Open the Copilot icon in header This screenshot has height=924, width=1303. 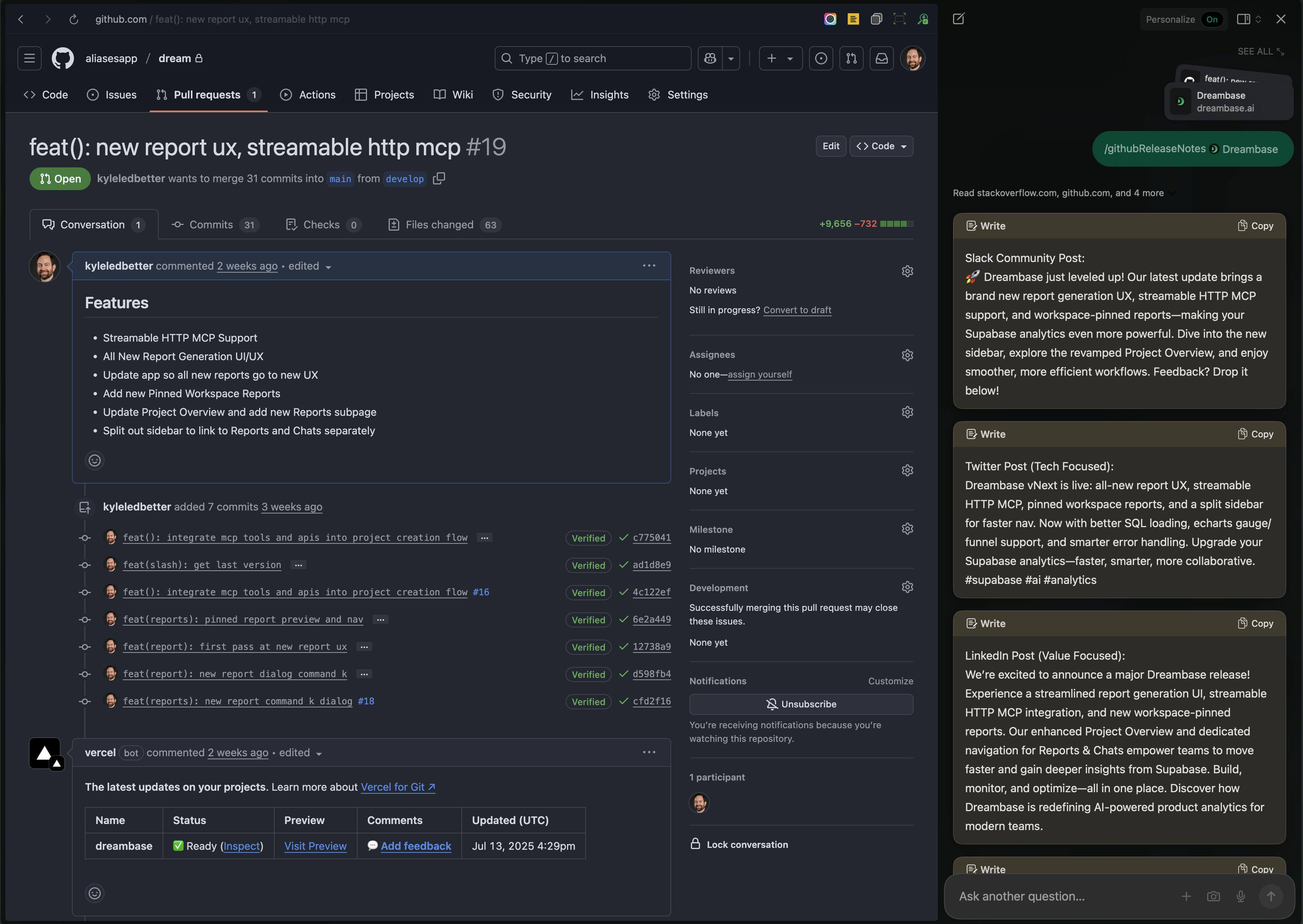[710, 58]
